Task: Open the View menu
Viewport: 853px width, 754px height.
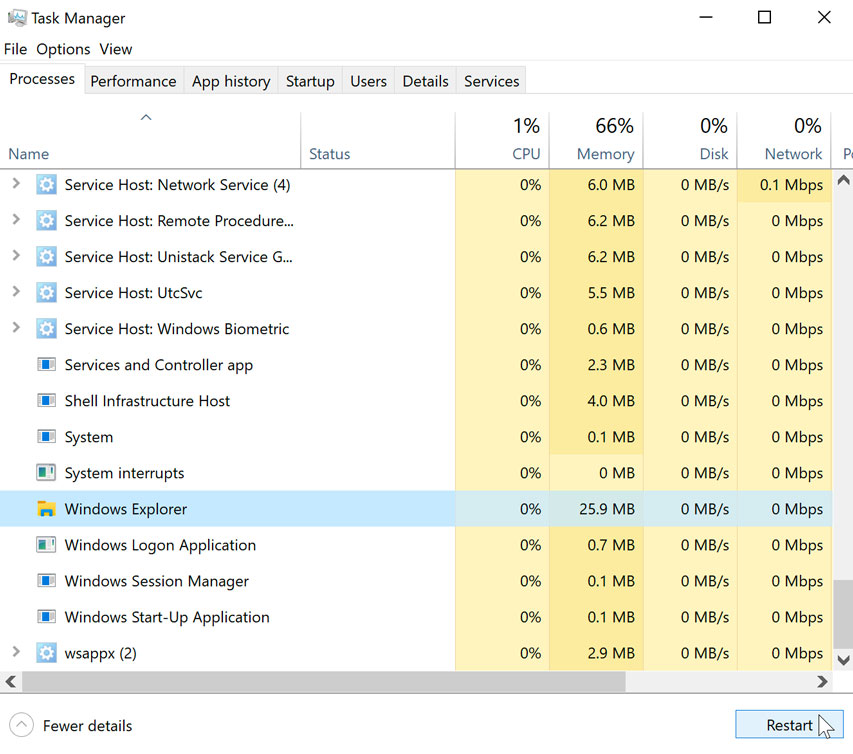Action: (x=115, y=48)
